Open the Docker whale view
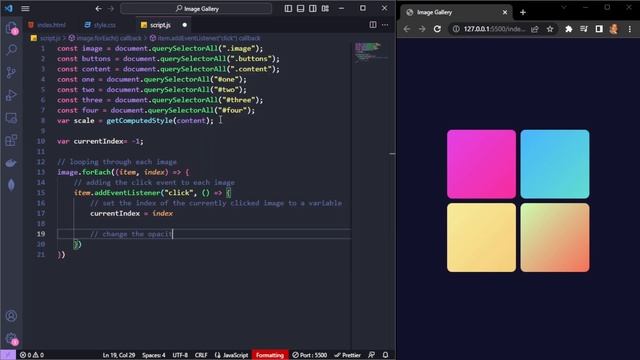The image size is (640, 360). point(11,163)
